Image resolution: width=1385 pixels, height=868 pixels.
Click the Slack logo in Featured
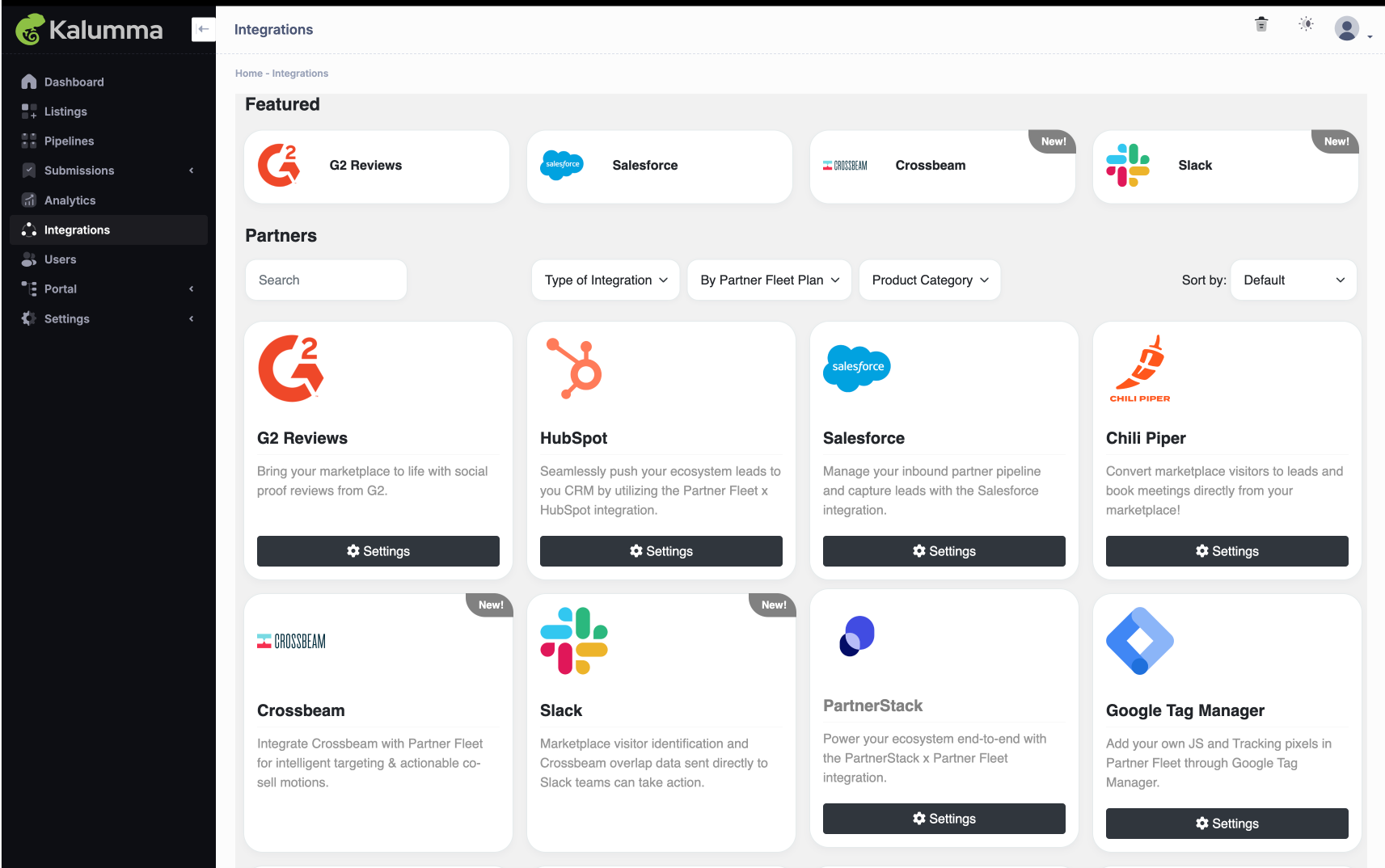coord(1128,166)
